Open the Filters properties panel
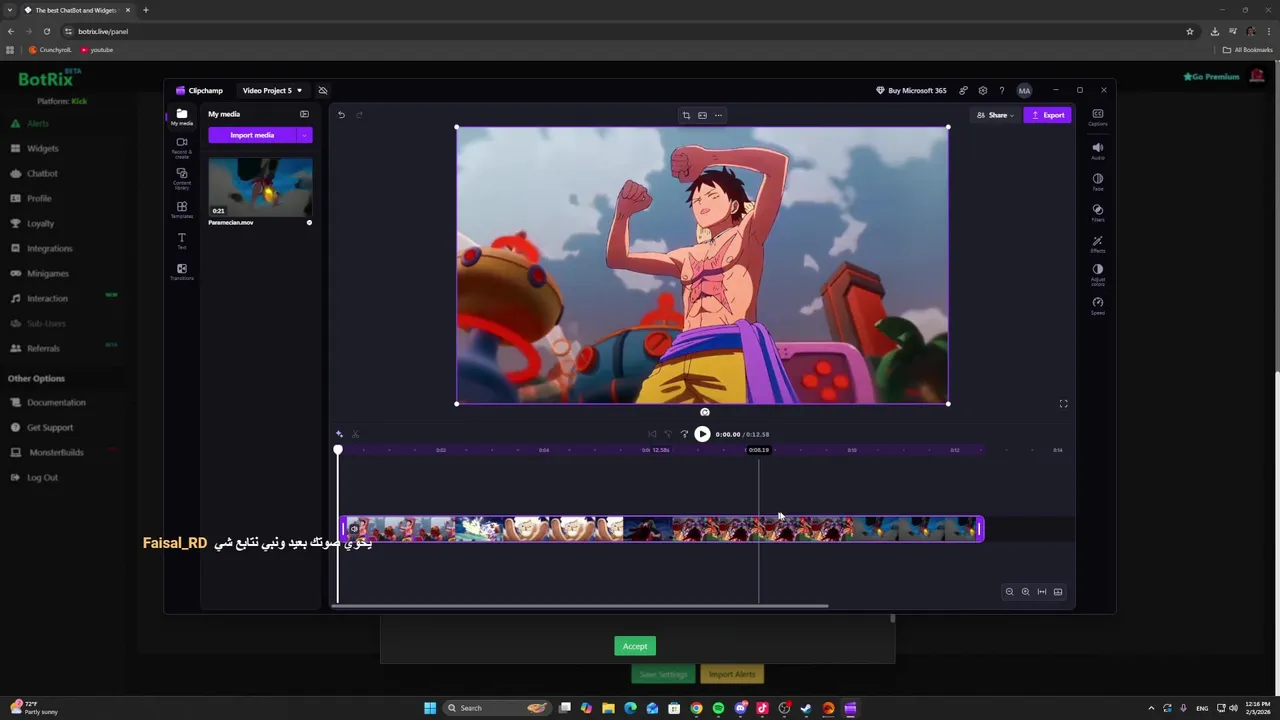The height and width of the screenshot is (720, 1280). (1097, 212)
